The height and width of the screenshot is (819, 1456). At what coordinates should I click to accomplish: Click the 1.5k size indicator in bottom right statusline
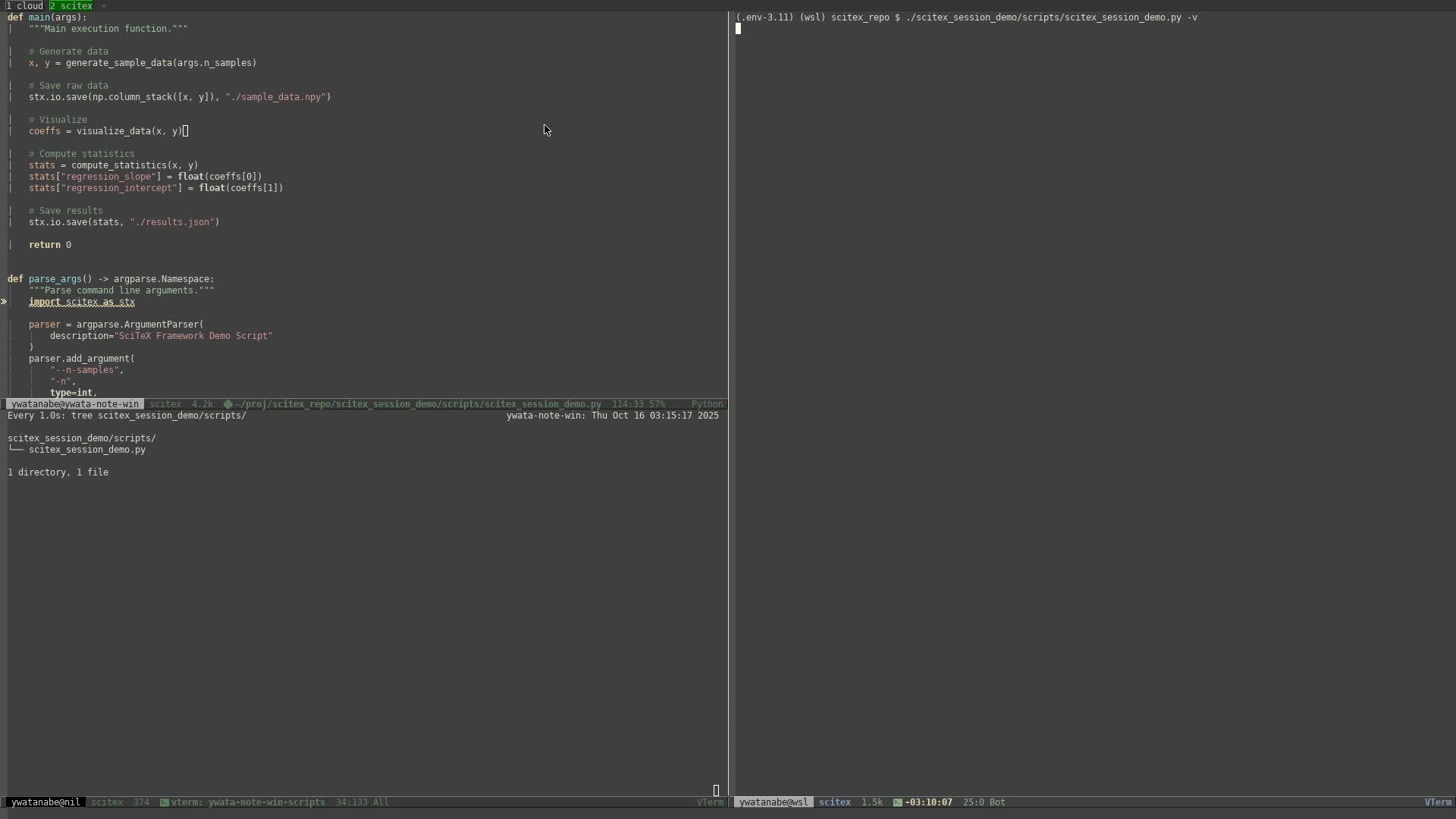tap(872, 802)
